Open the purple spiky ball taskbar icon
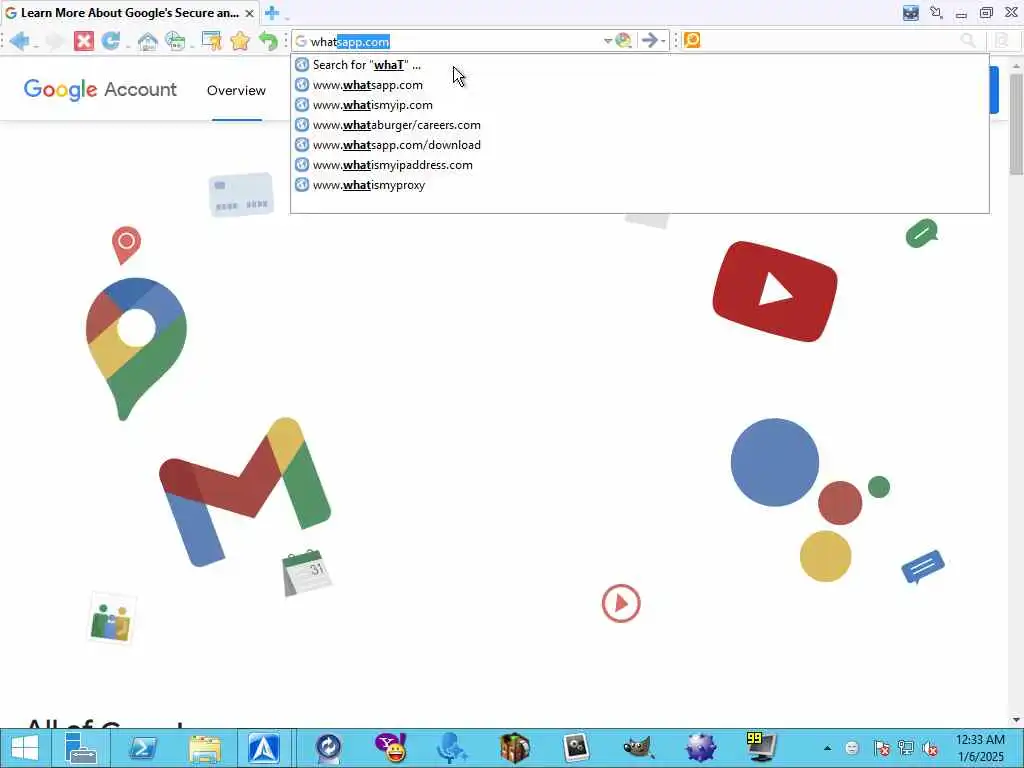Image resolution: width=1024 pixels, height=768 pixels. (x=700, y=748)
